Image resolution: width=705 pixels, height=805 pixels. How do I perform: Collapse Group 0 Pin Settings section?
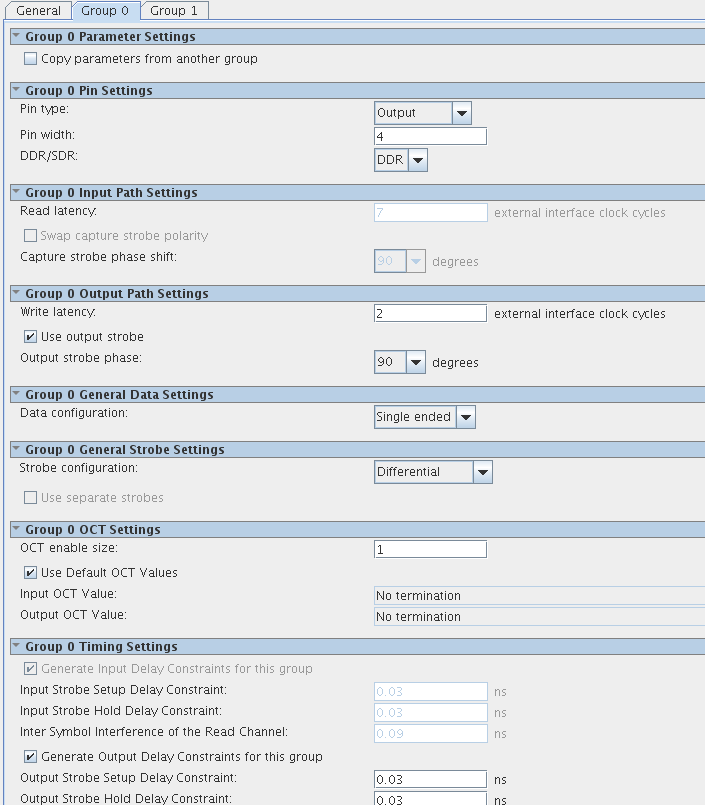16,91
